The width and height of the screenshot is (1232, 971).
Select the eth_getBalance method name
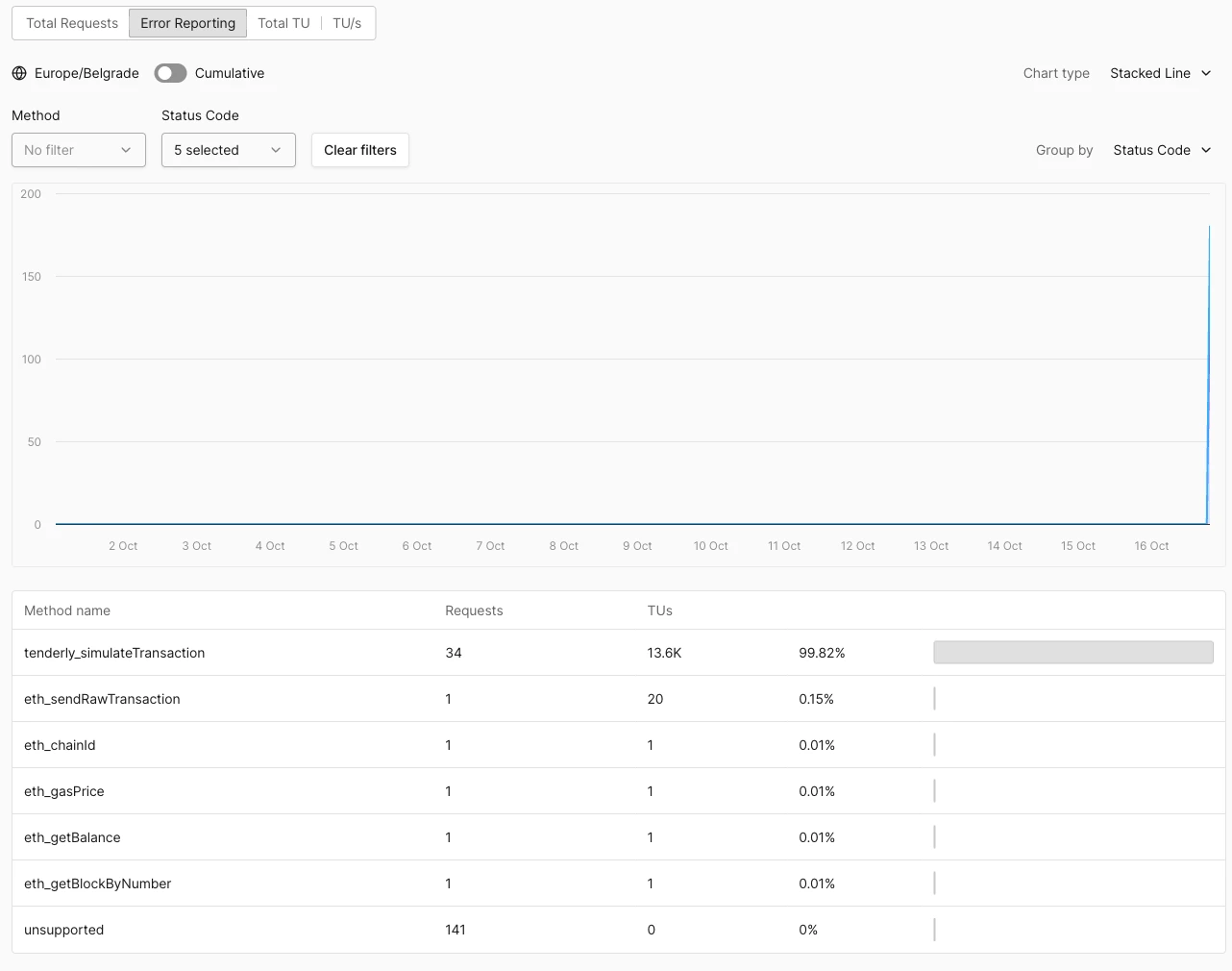click(72, 837)
